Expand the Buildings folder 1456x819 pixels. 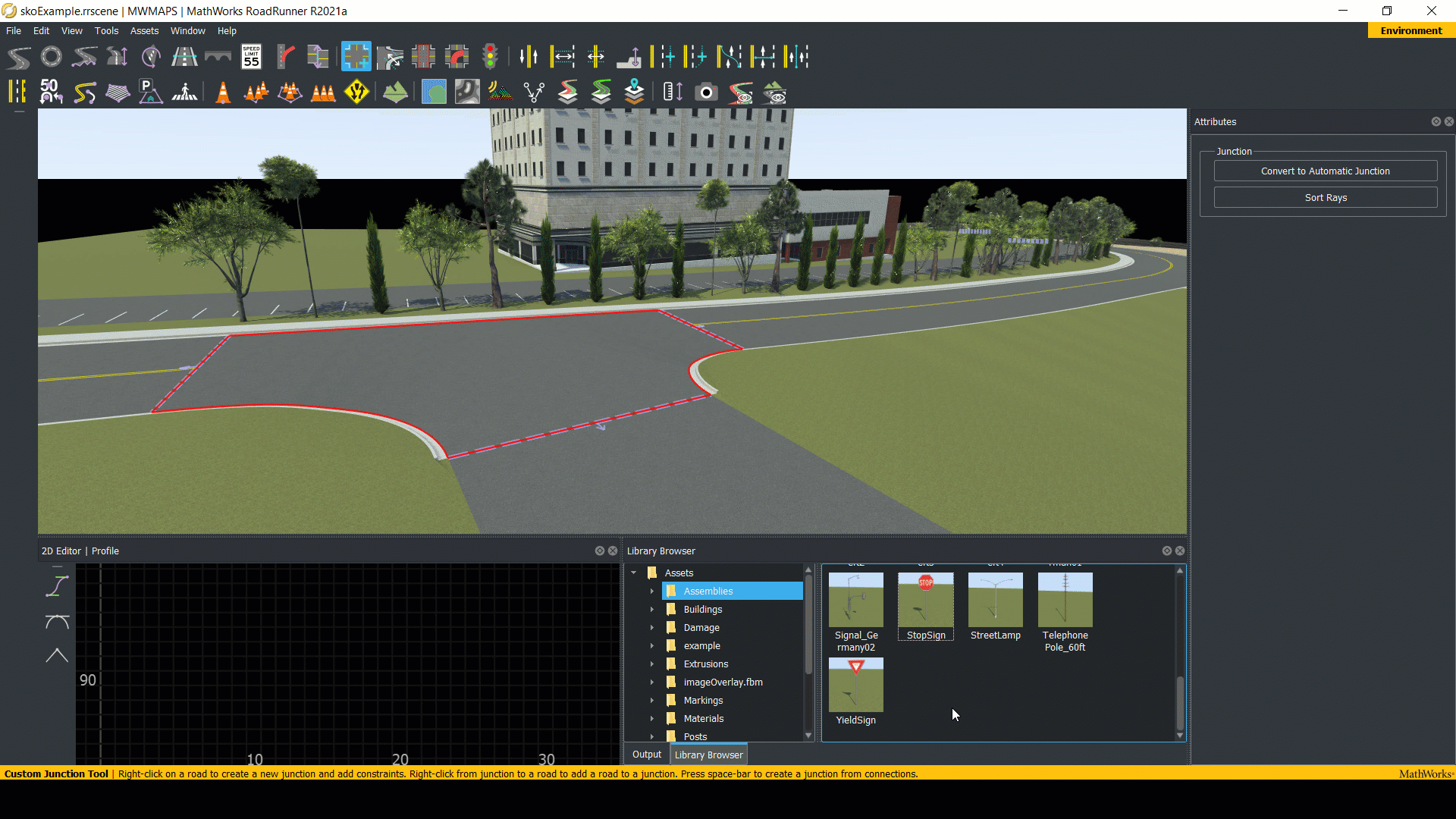click(651, 609)
